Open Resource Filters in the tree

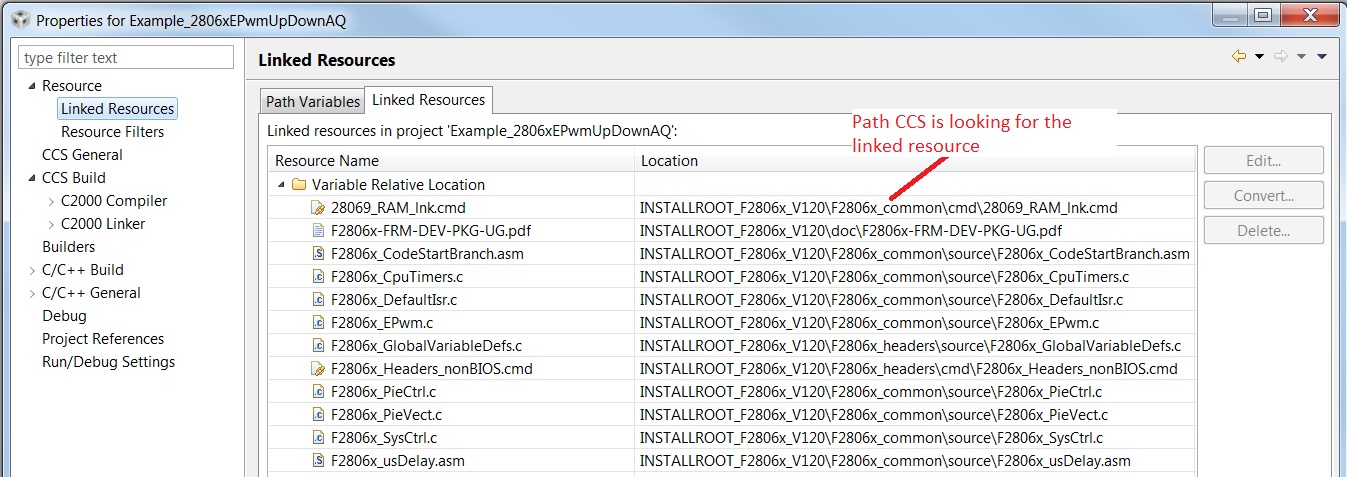click(112, 132)
